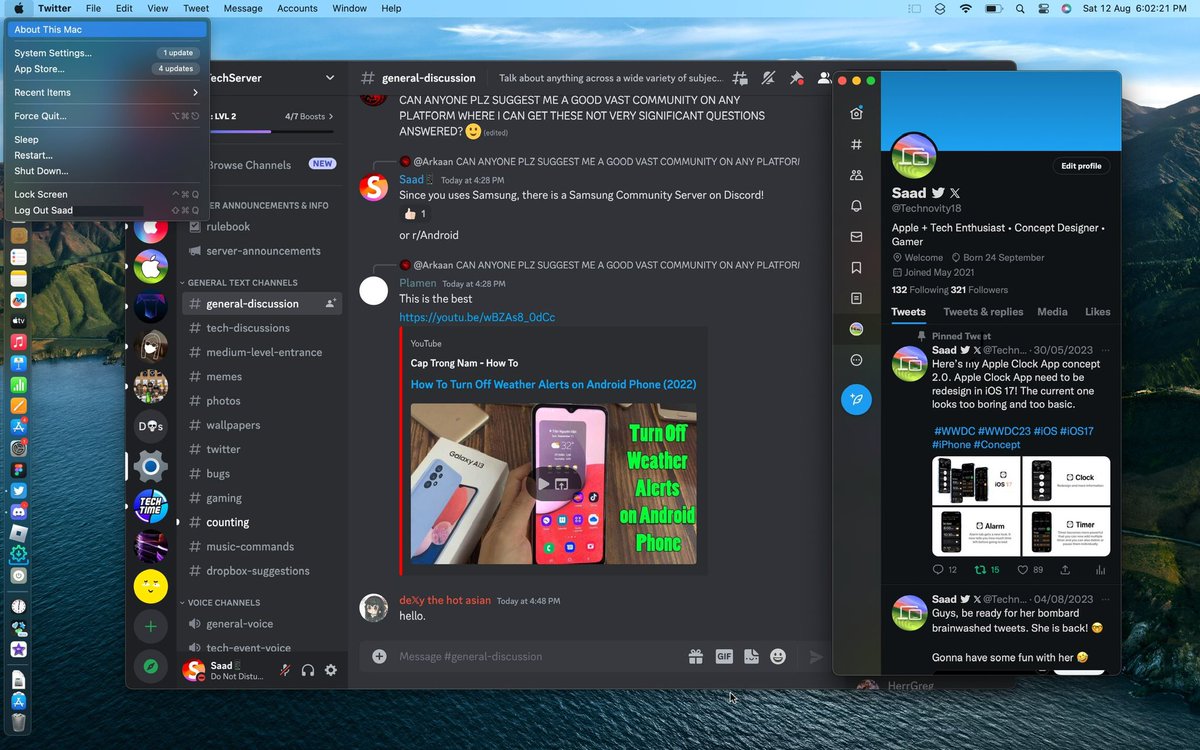This screenshot has height=750, width=1200.
Task: Share the pinned Apple Clock tweet
Action: coord(1065,570)
